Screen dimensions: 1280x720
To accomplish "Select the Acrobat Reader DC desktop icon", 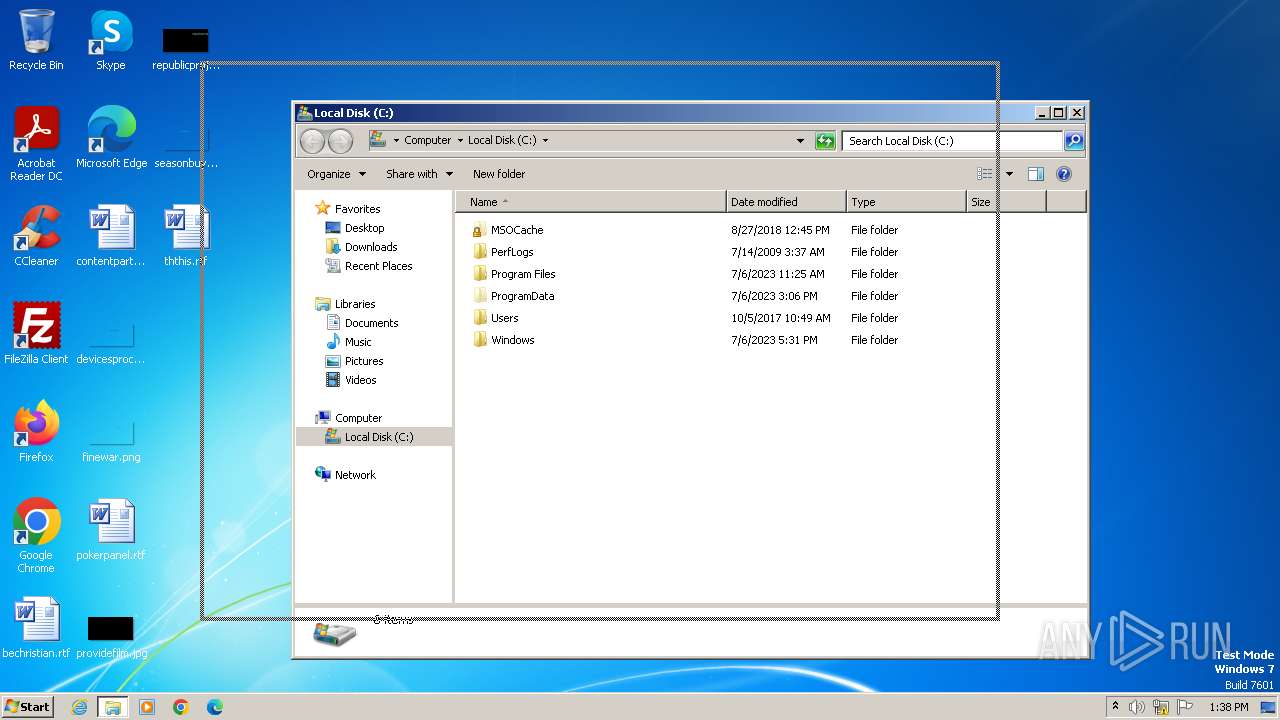I will click(36, 144).
